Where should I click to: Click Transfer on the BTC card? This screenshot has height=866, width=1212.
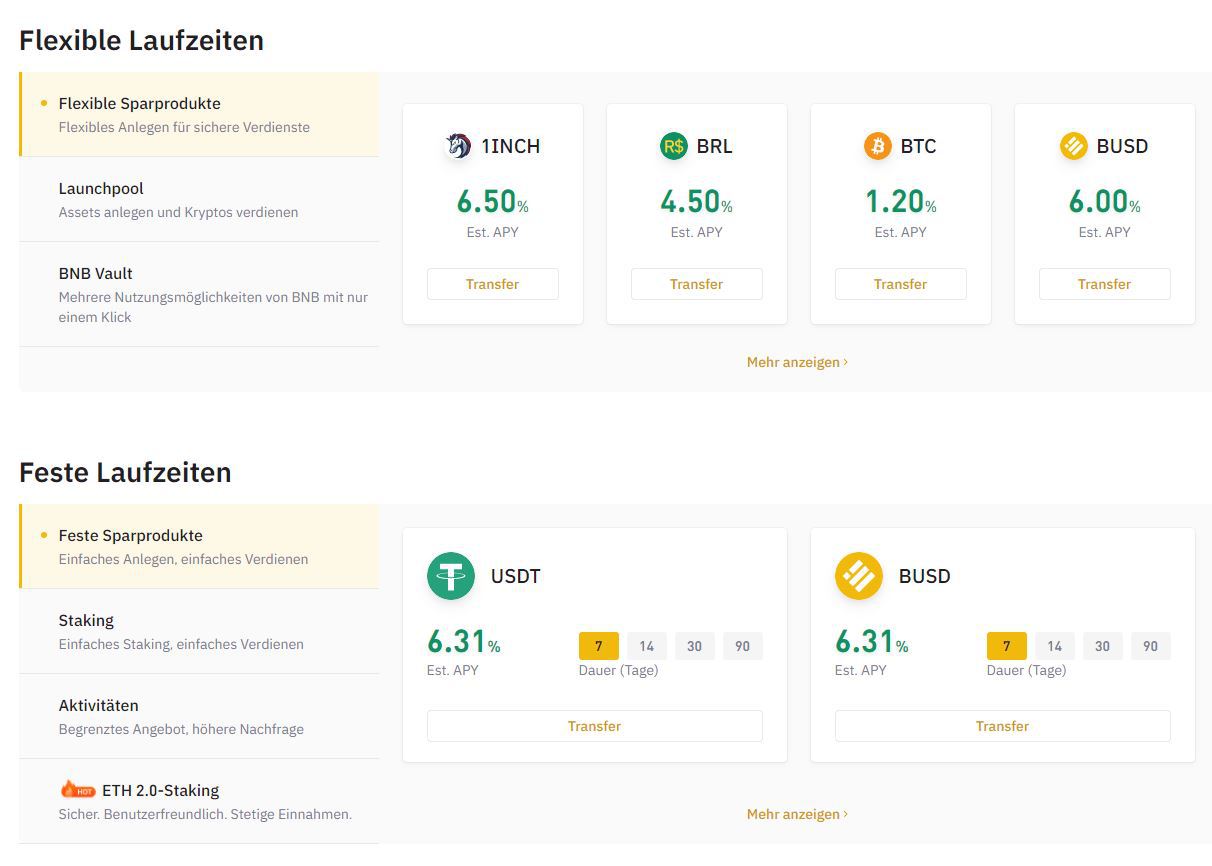click(x=900, y=284)
